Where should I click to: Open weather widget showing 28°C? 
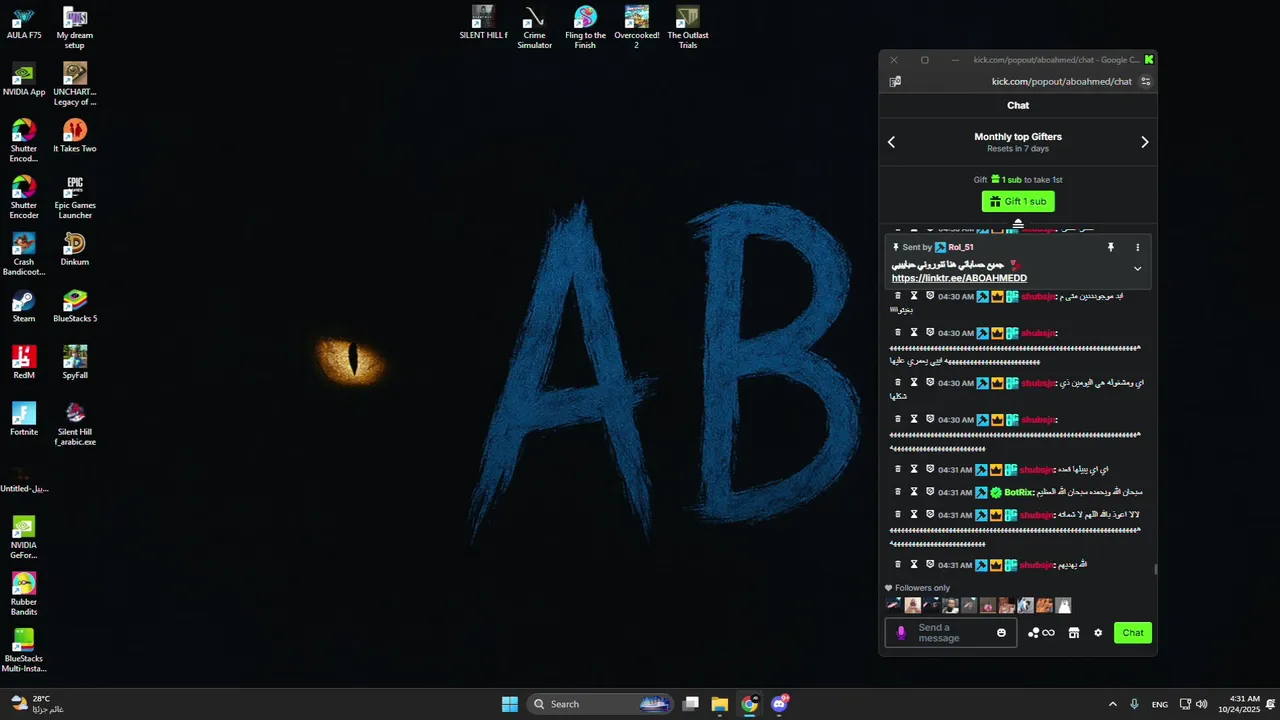pos(37,704)
